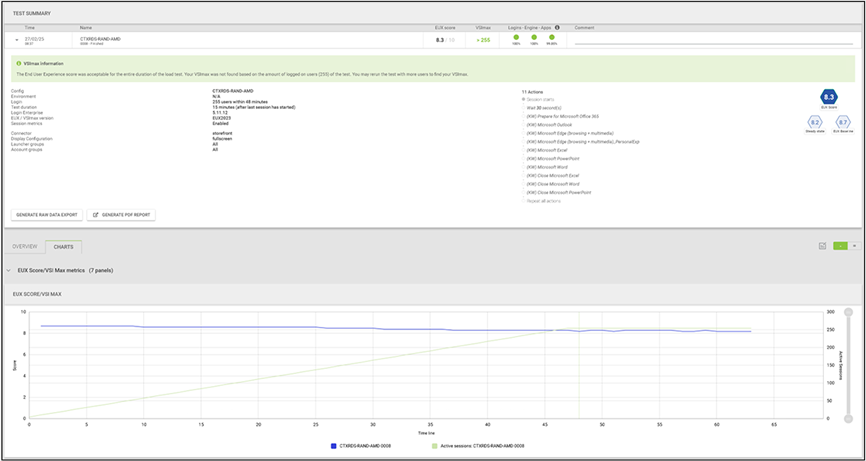Collapse the CTXRDS-RAND-AMD test row arrow
Viewport: 866px width, 461px height.
(x=17, y=40)
